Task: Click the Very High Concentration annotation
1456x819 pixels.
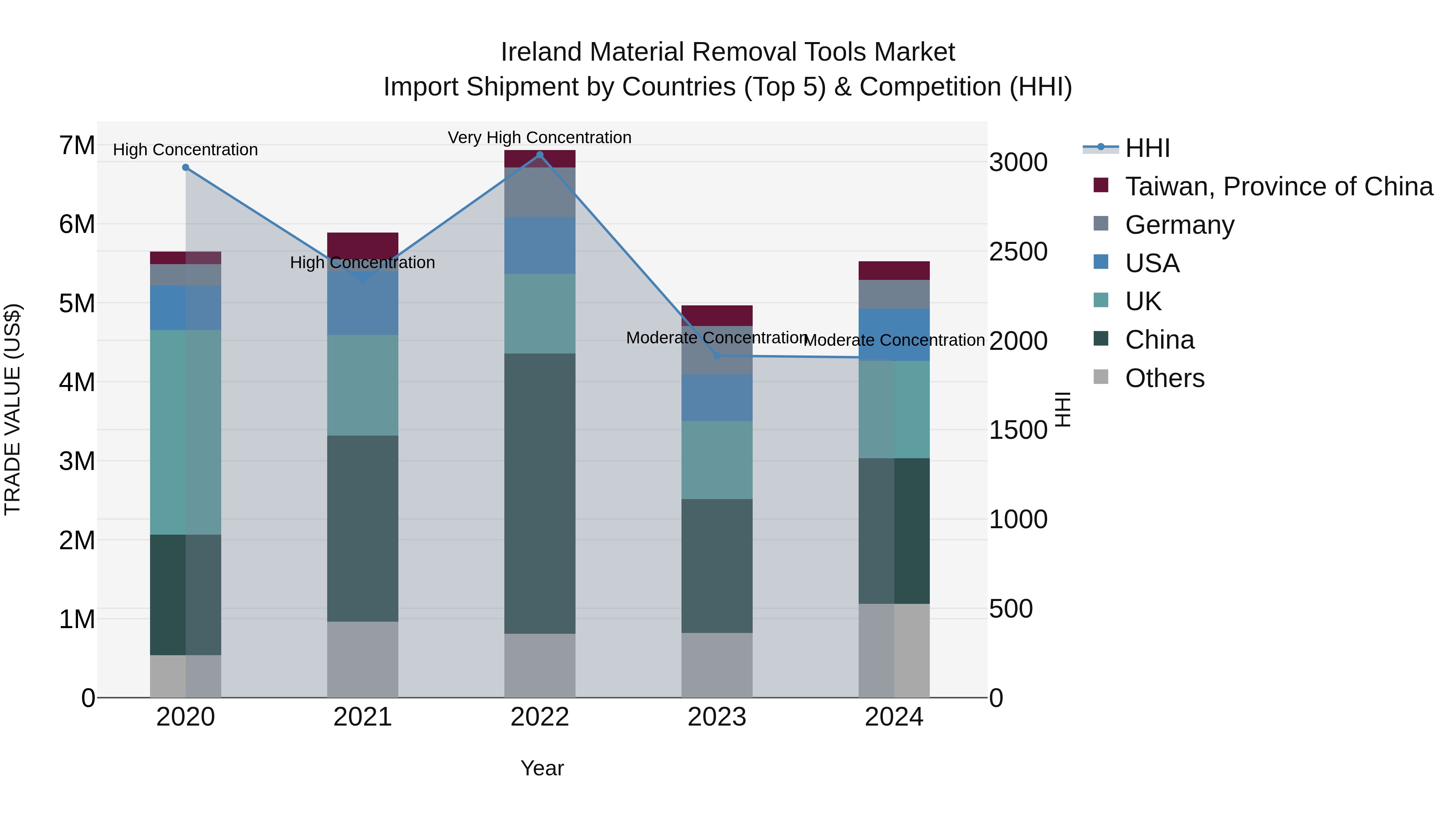Action: coord(540,138)
